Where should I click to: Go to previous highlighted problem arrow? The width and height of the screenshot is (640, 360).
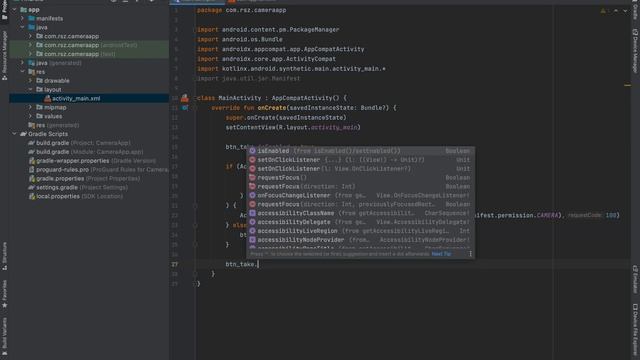[616, 11]
